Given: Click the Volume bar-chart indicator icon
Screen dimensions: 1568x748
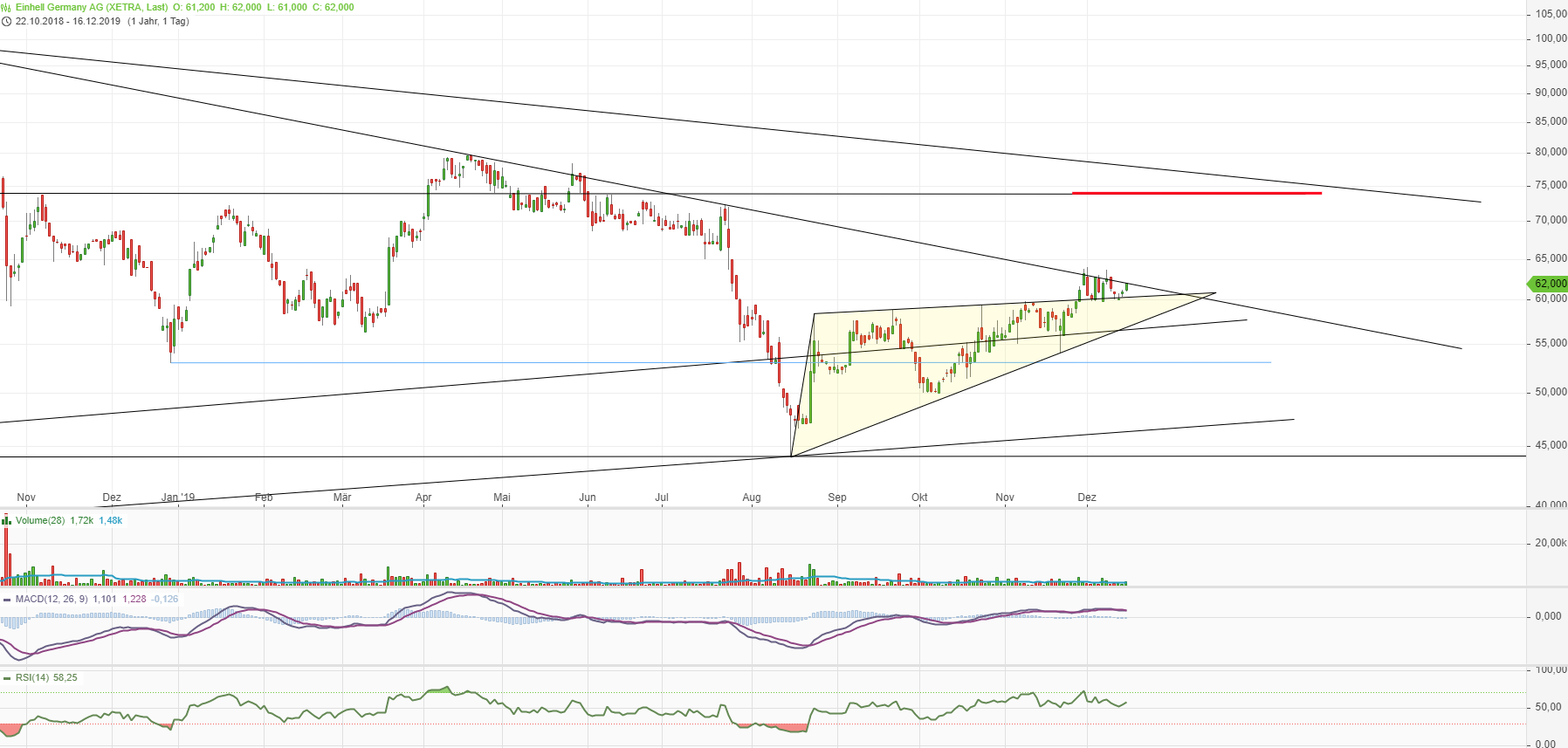Looking at the screenshot, I should pos(7,520).
